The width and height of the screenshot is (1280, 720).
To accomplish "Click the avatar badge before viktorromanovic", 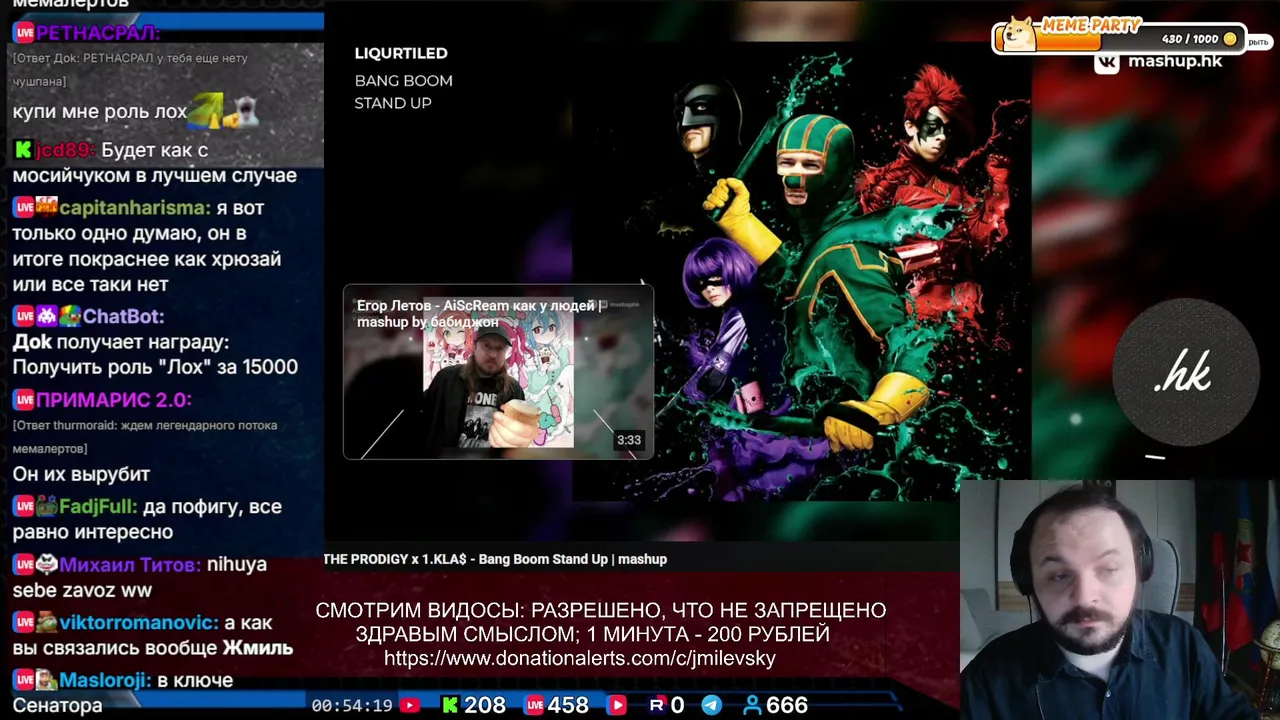I will 47,623.
